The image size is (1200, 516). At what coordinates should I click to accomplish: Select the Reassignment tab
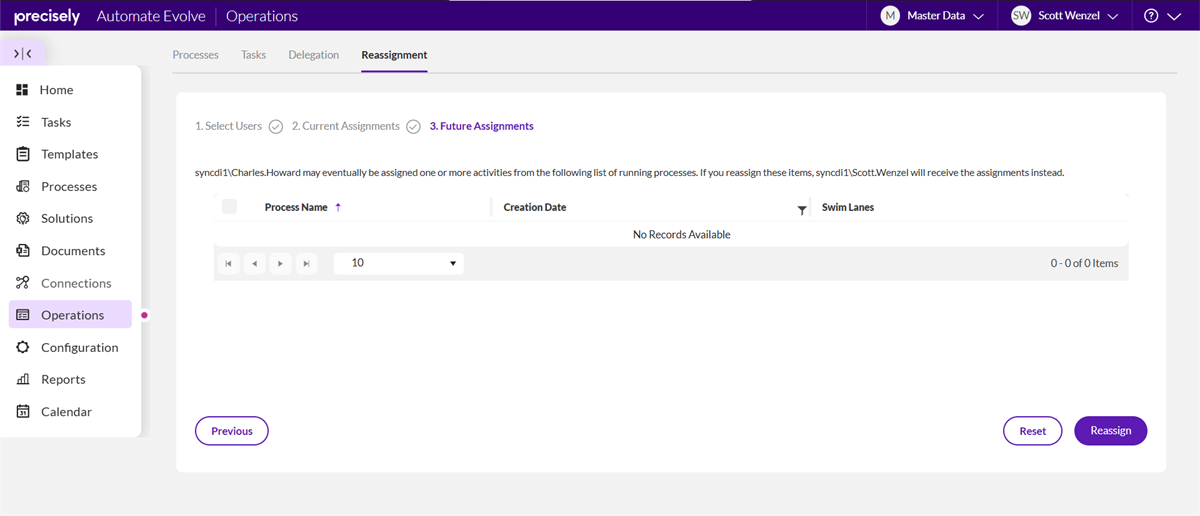(394, 55)
